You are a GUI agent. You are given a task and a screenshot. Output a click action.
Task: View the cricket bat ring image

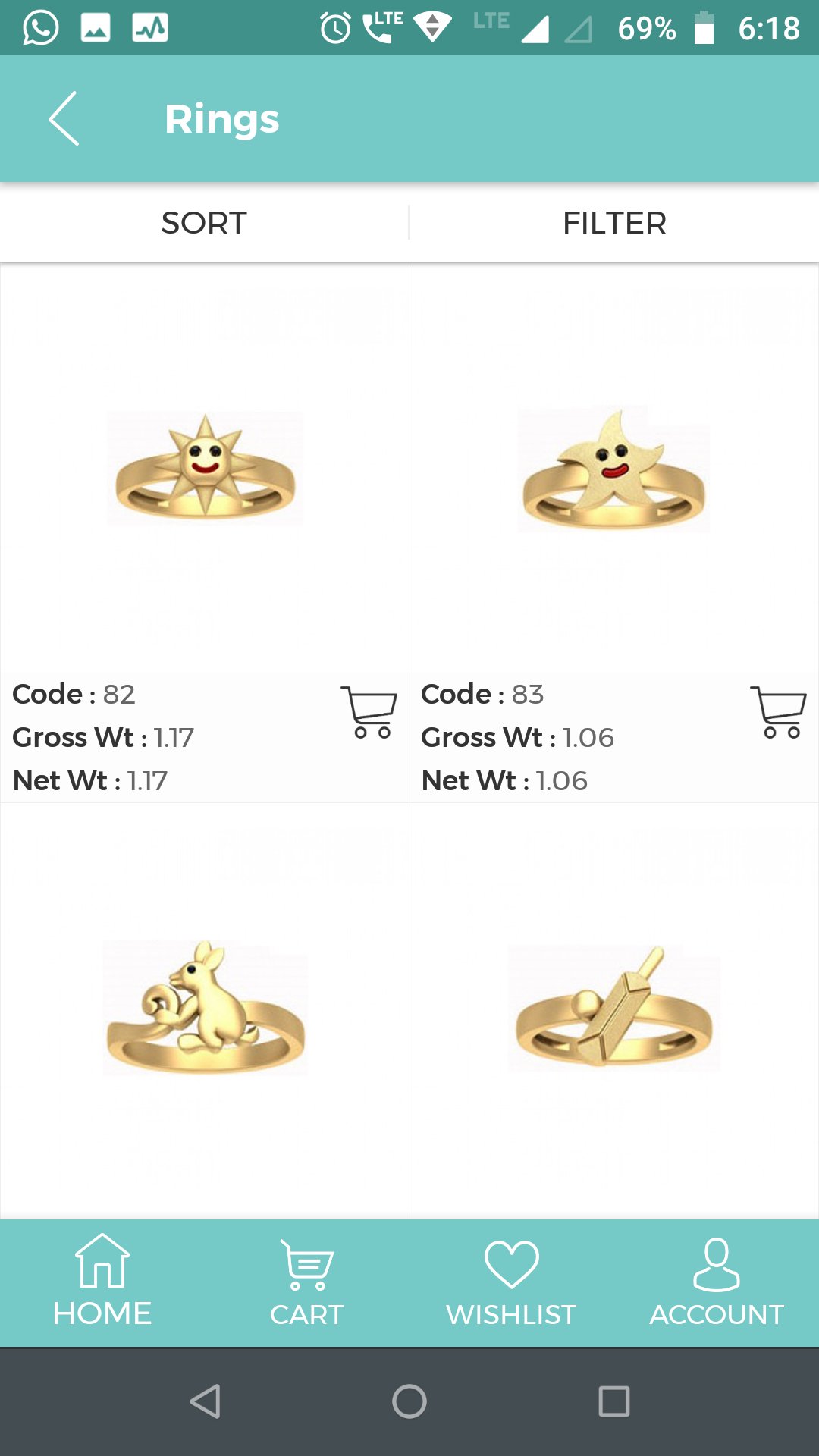(x=614, y=1008)
